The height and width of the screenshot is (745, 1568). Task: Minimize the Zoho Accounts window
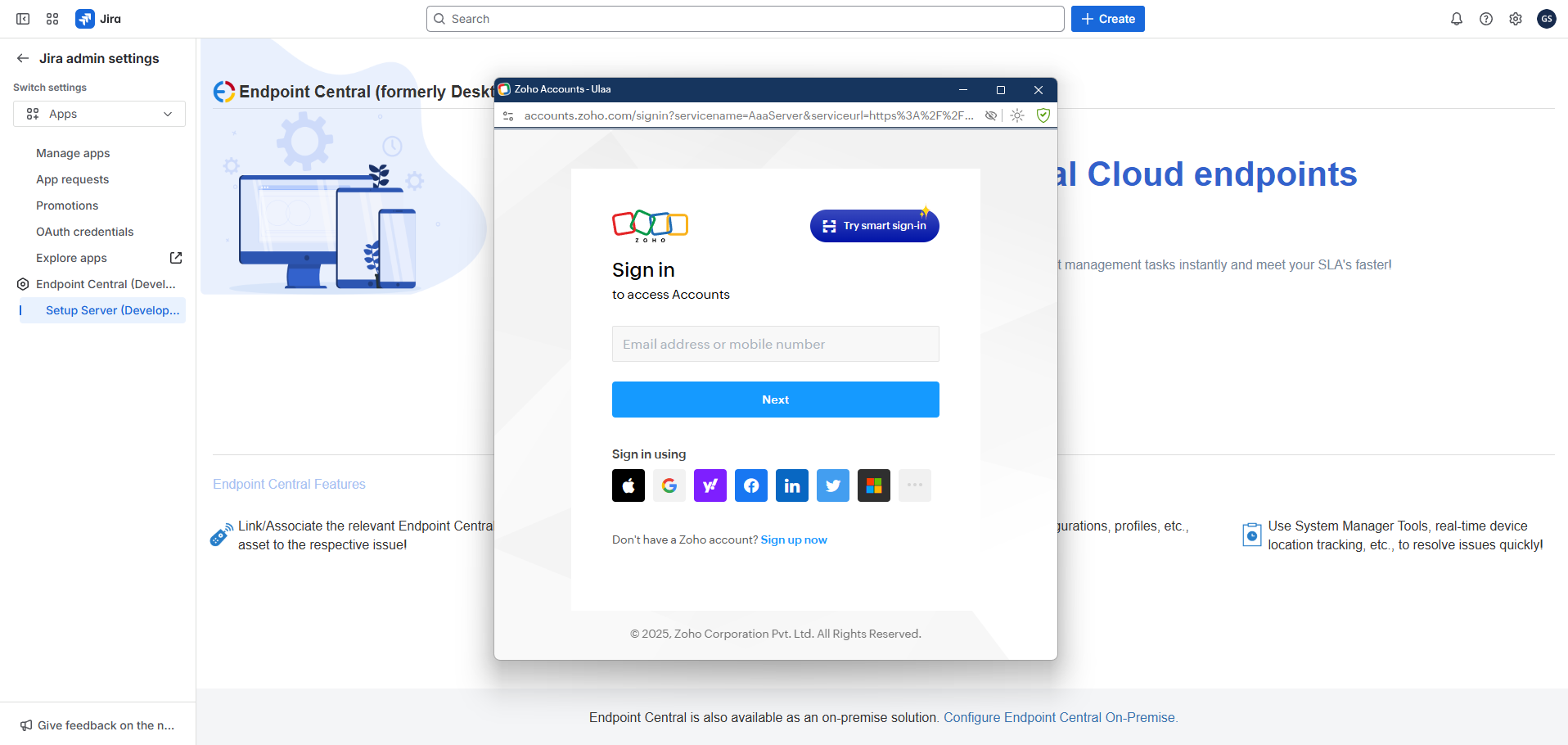pos(963,89)
